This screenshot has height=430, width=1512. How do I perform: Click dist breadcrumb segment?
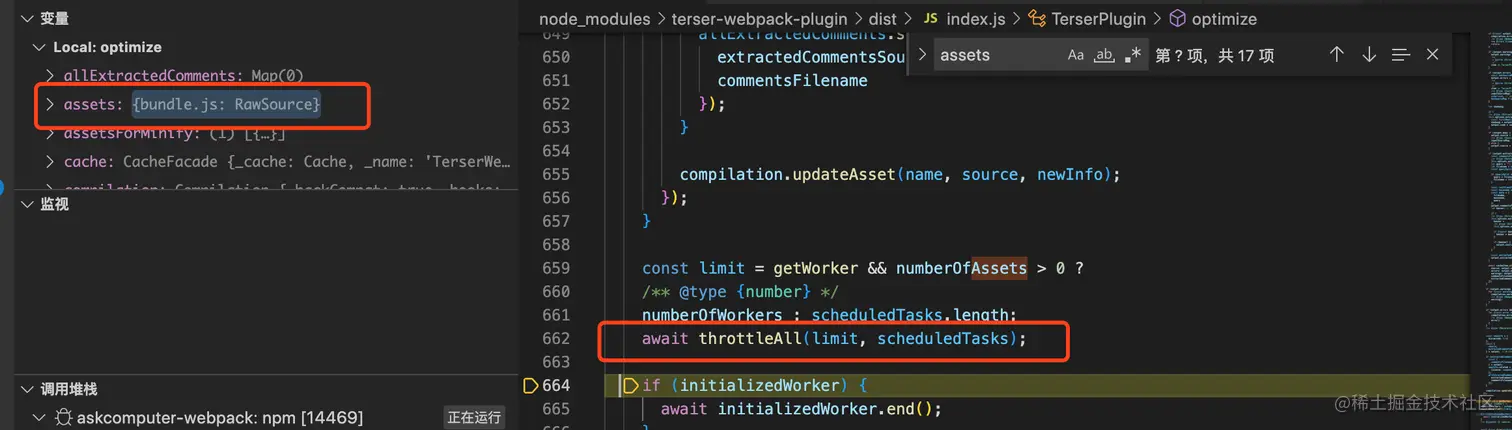pos(883,19)
